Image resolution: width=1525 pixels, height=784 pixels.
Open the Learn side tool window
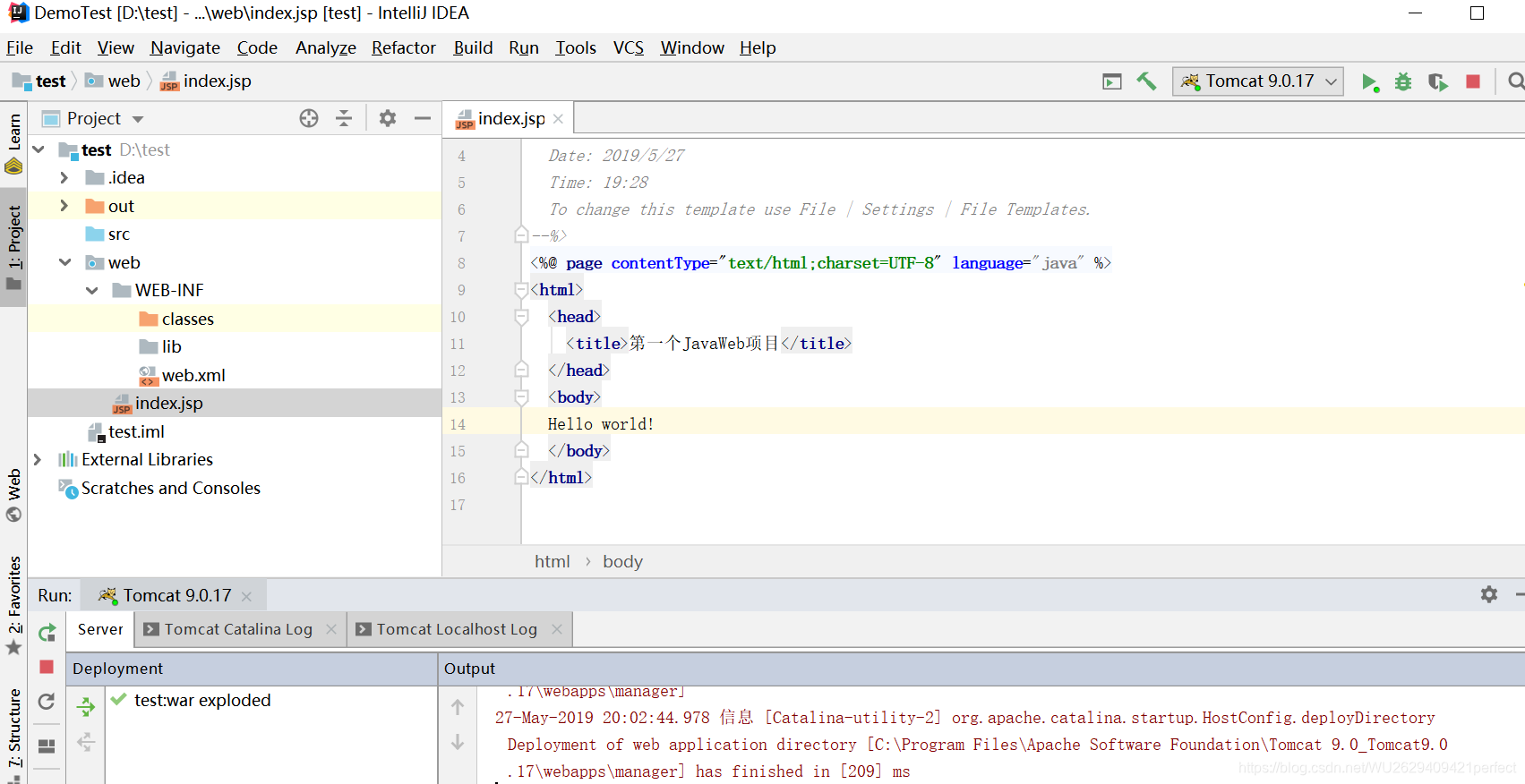[x=13, y=143]
